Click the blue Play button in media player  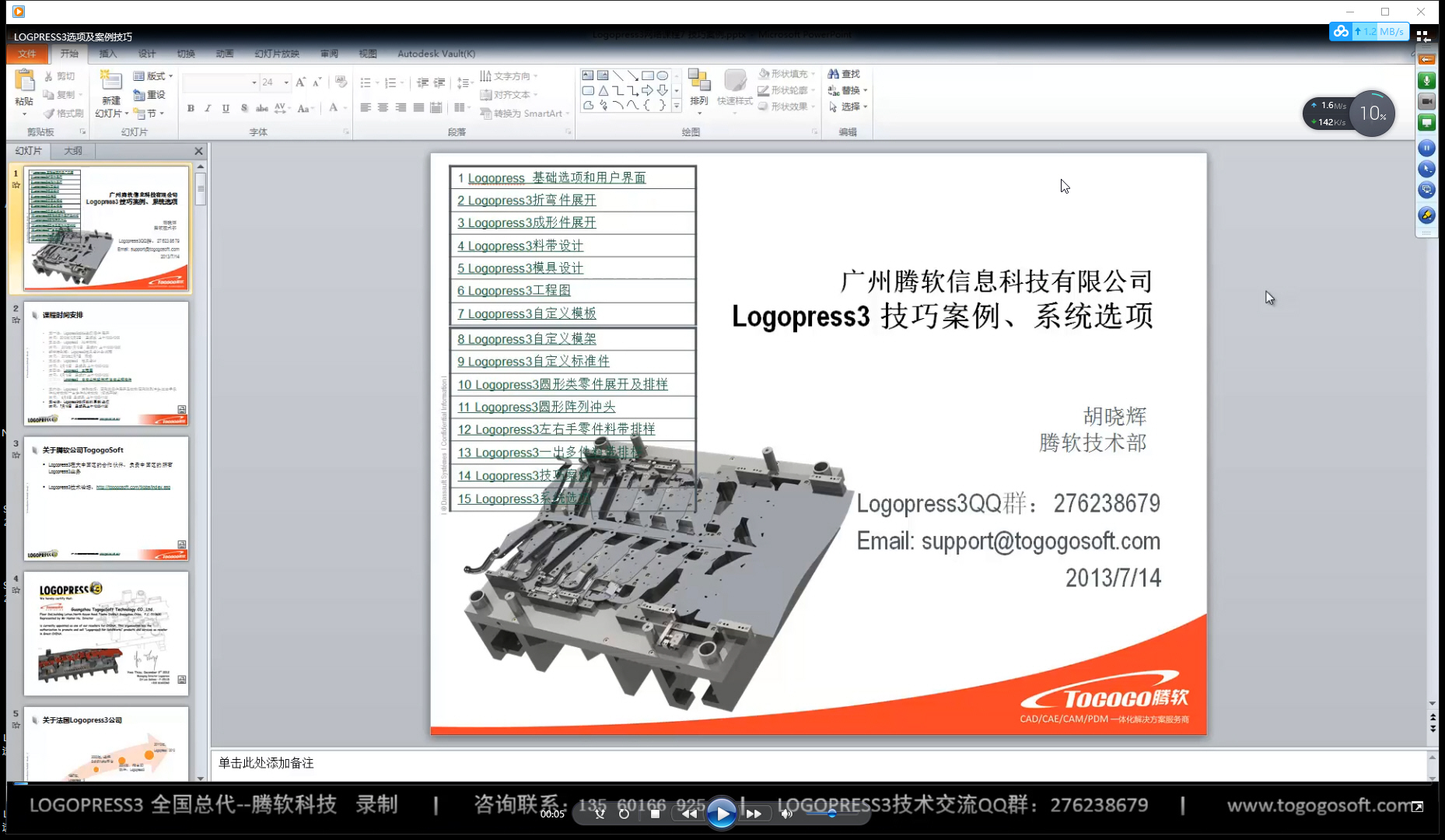pyautogui.click(x=721, y=814)
